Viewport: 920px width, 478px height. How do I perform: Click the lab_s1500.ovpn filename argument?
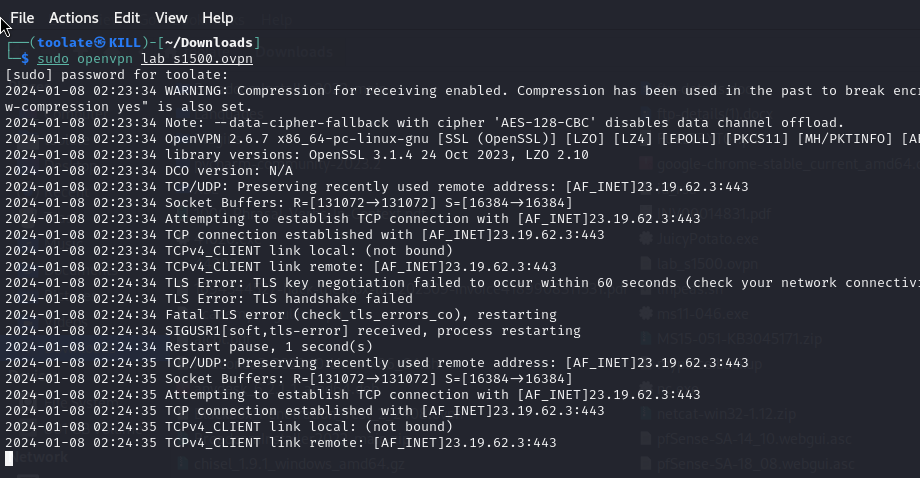click(197, 59)
